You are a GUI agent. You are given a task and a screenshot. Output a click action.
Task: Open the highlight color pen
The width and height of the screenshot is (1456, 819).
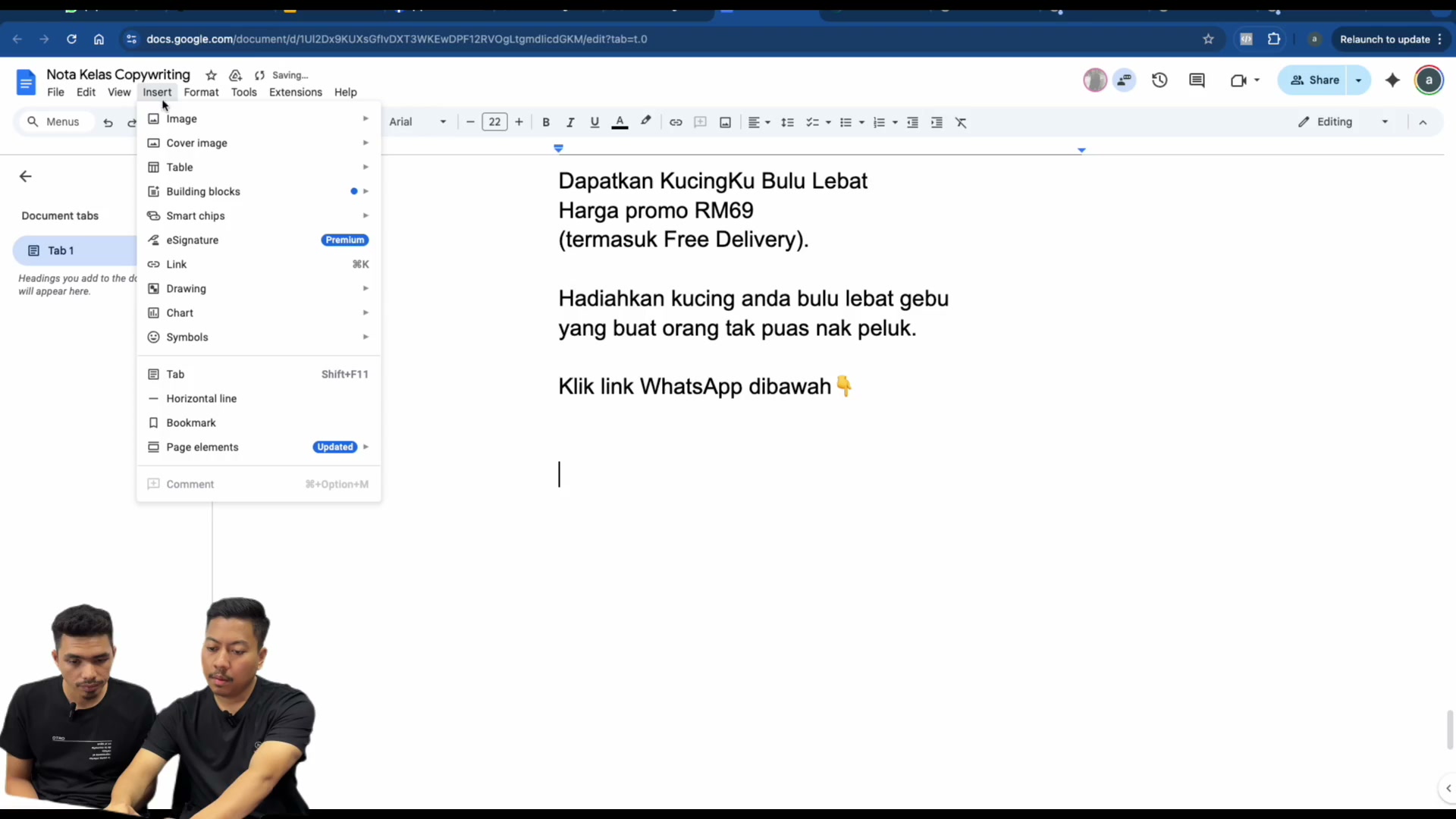(x=645, y=121)
